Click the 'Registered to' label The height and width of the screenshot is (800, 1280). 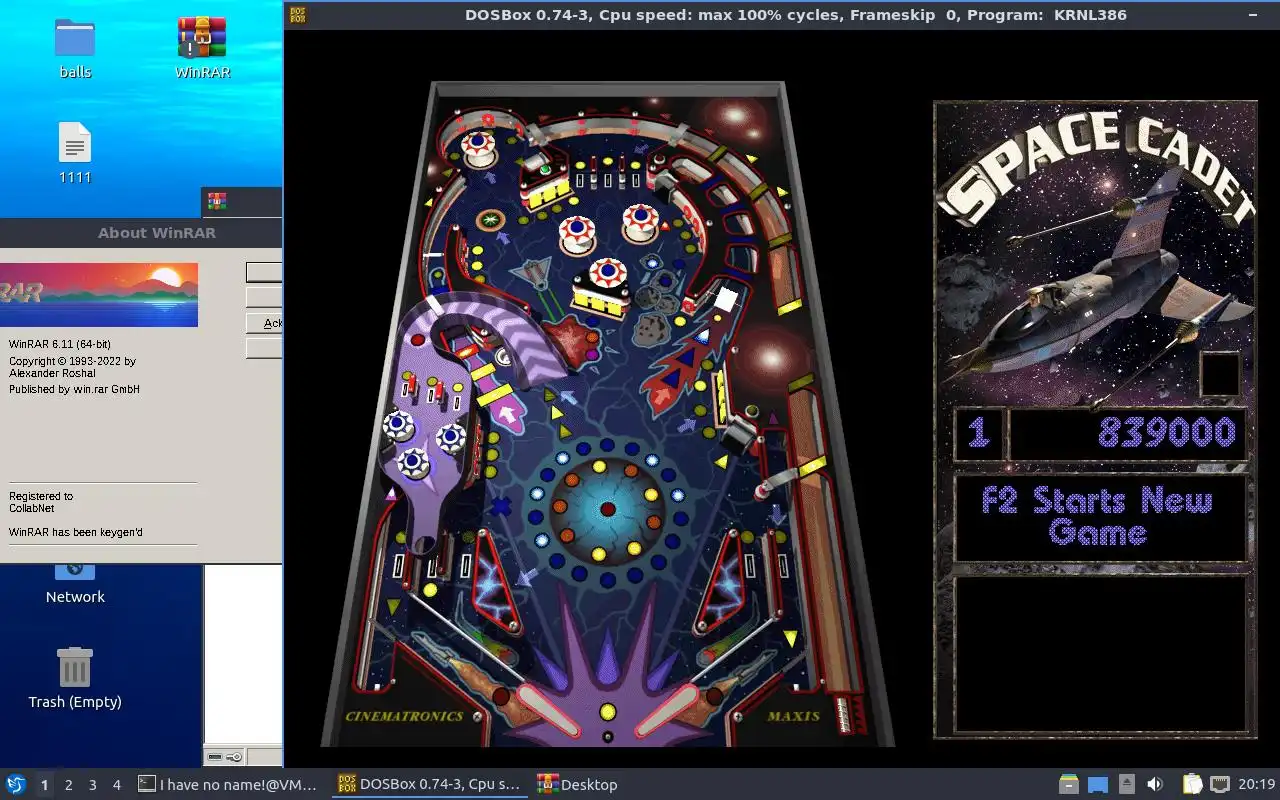pyautogui.click(x=41, y=496)
